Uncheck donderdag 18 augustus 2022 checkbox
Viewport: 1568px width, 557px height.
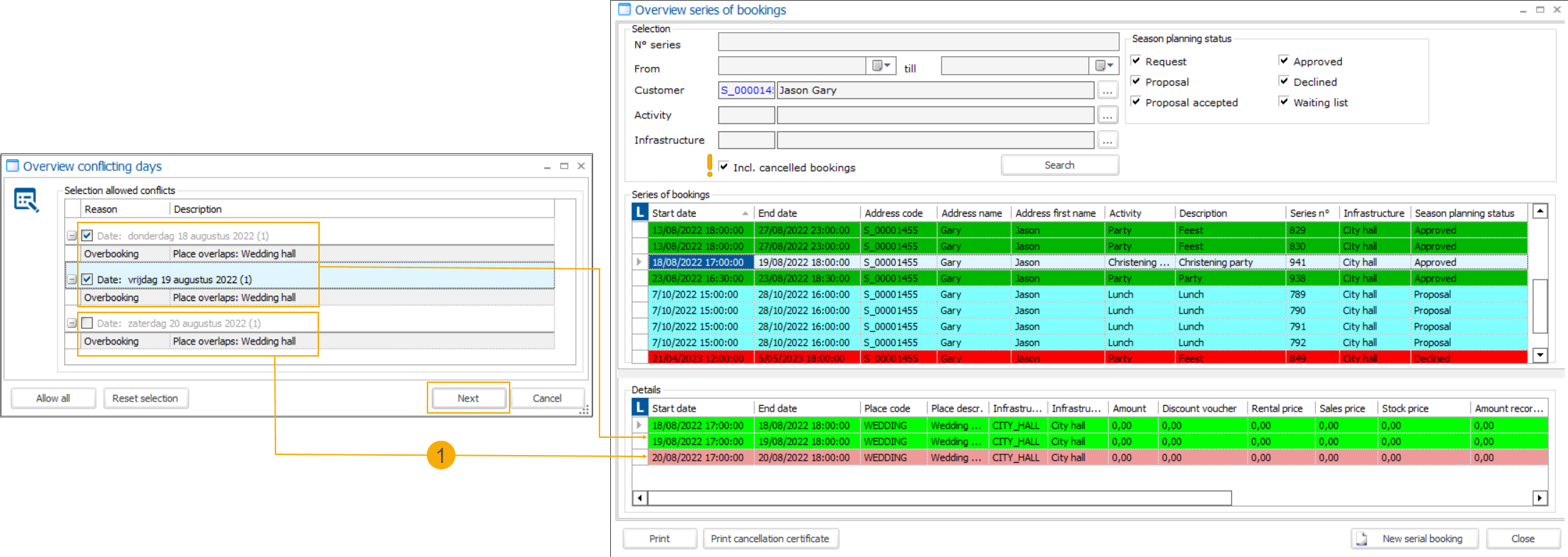point(87,235)
